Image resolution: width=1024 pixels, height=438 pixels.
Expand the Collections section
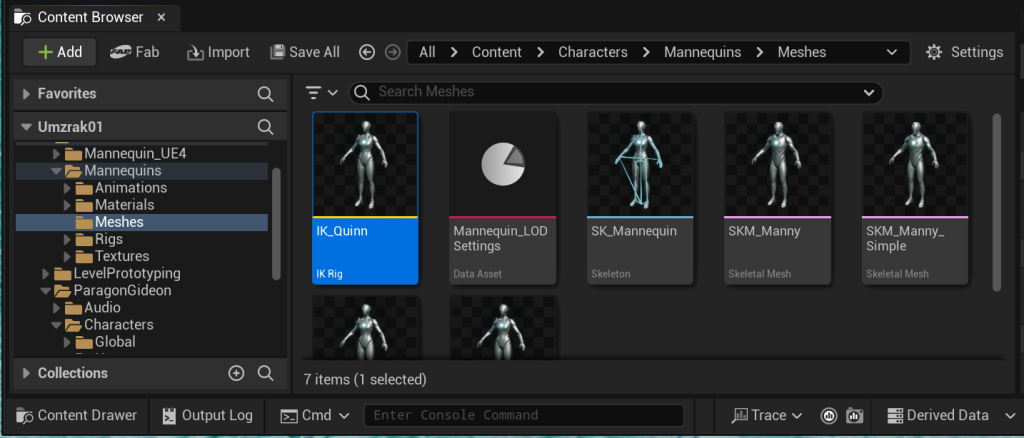point(26,373)
